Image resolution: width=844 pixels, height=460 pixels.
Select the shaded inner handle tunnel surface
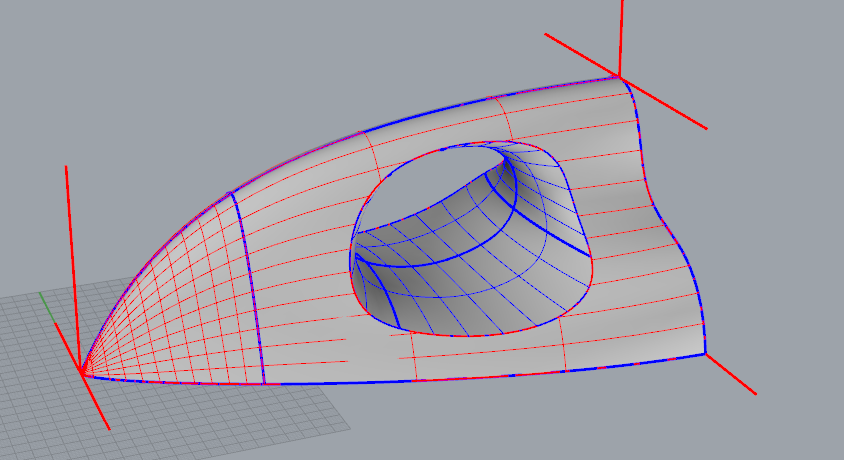pos(458,258)
